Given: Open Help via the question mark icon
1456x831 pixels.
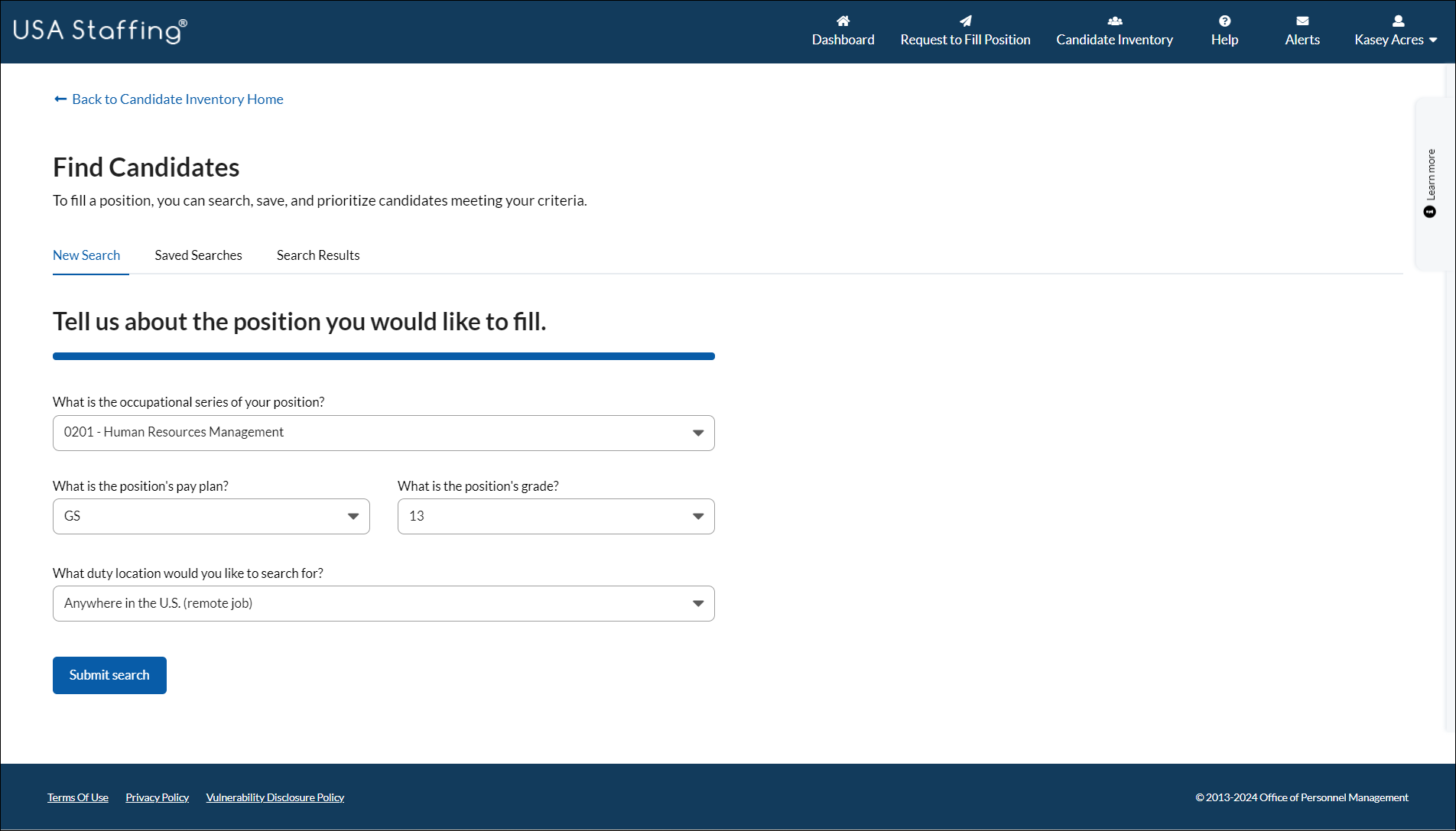Looking at the screenshot, I should (1224, 21).
